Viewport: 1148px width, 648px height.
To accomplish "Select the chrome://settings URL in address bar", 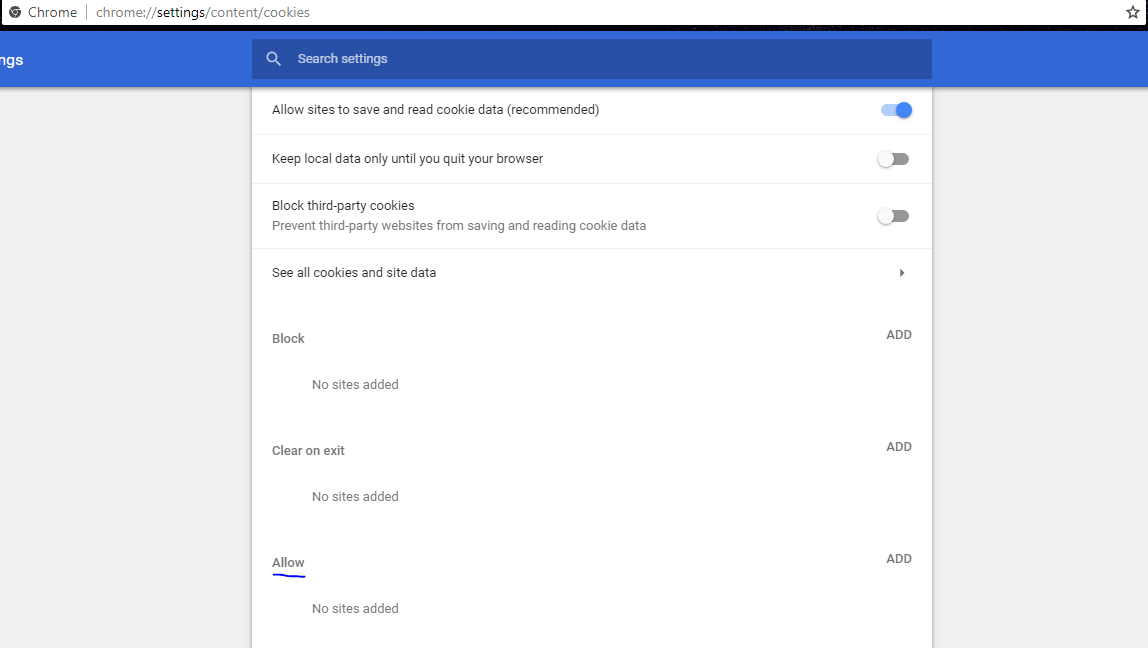I will 203,13.
